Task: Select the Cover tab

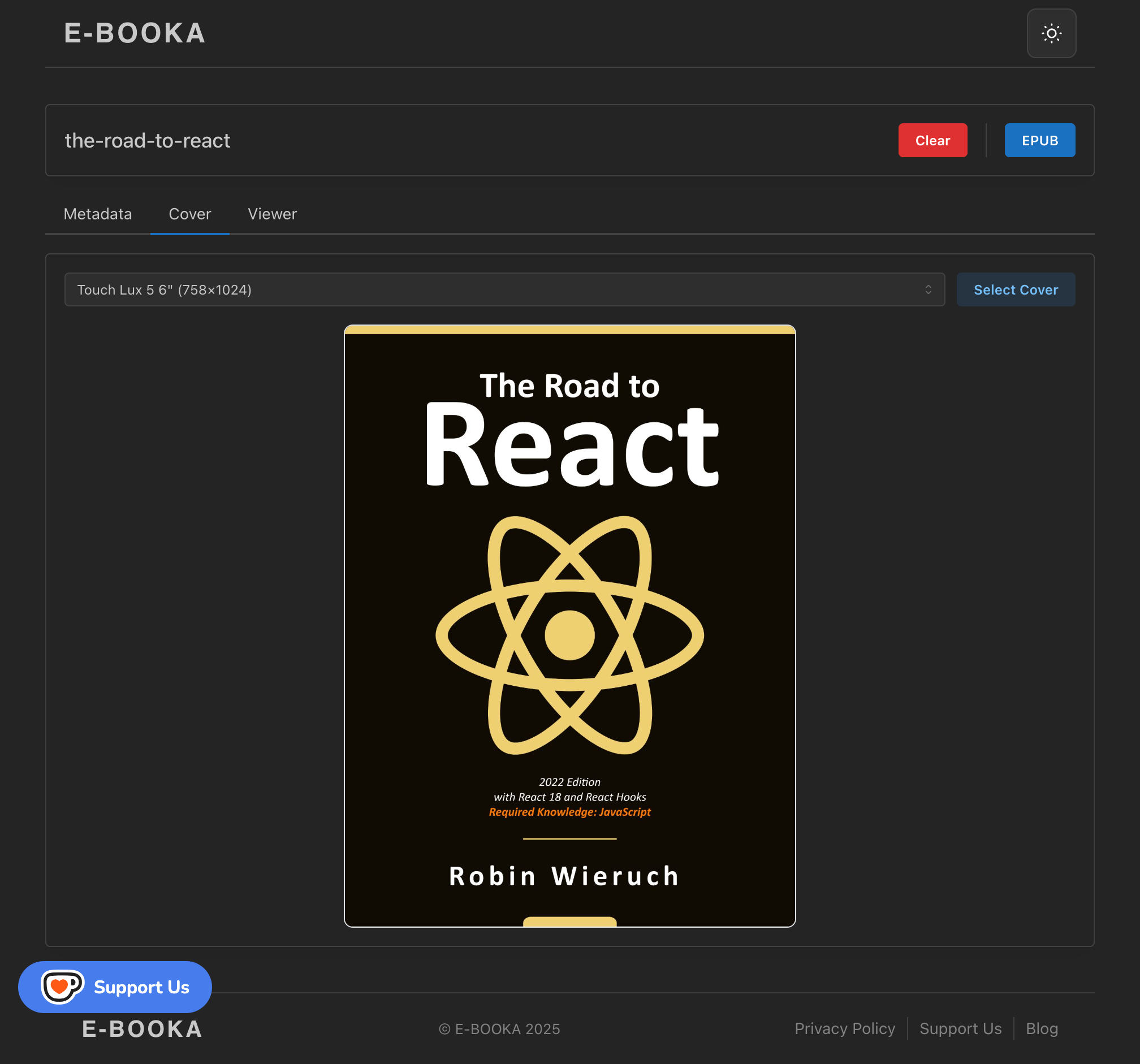Action: [189, 214]
